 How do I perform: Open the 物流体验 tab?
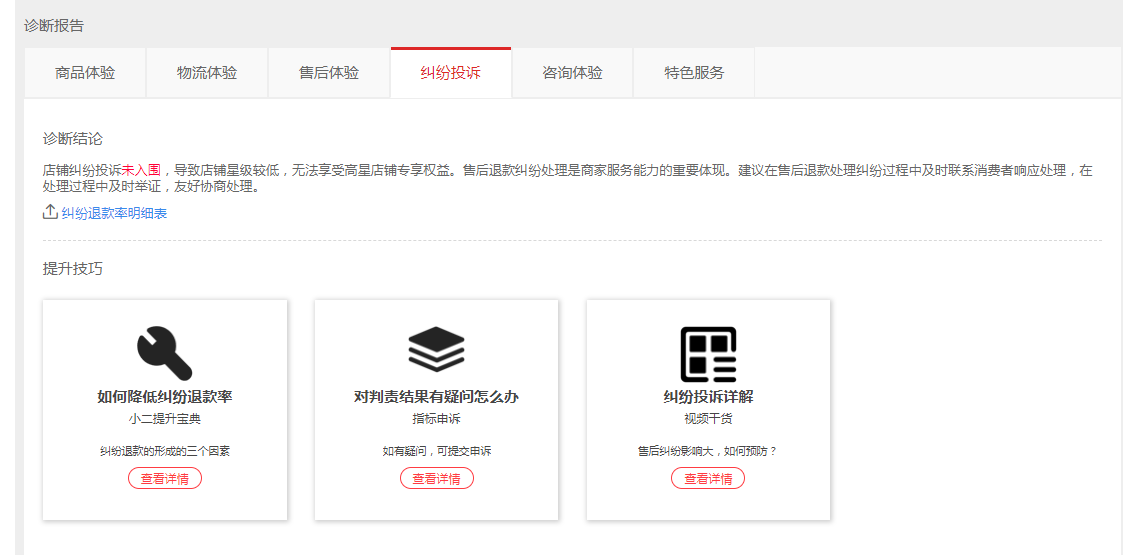[207, 73]
